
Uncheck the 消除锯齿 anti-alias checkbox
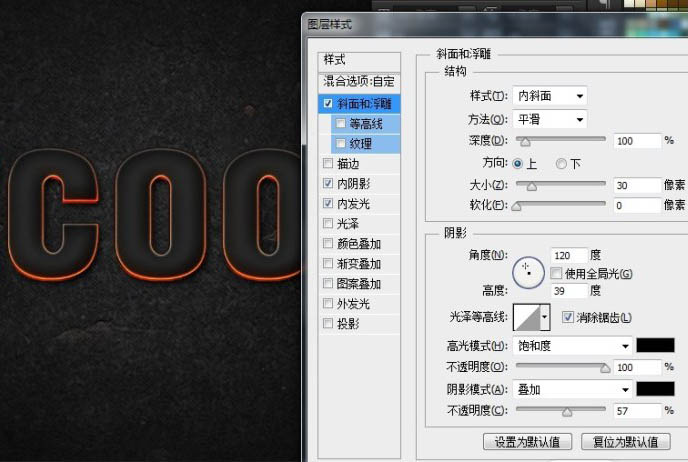tap(568, 318)
